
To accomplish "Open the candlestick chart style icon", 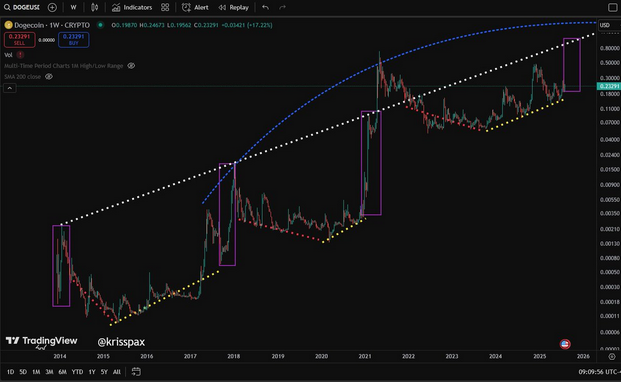I will click(94, 7).
